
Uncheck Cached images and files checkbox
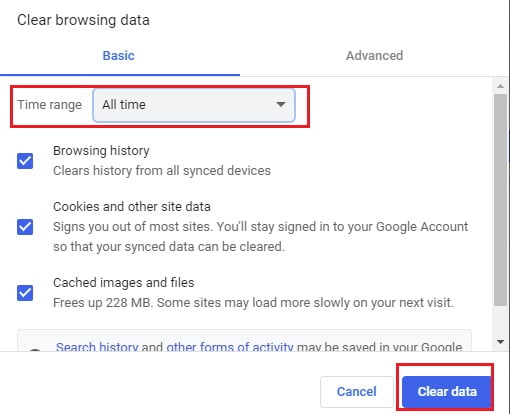point(25,293)
